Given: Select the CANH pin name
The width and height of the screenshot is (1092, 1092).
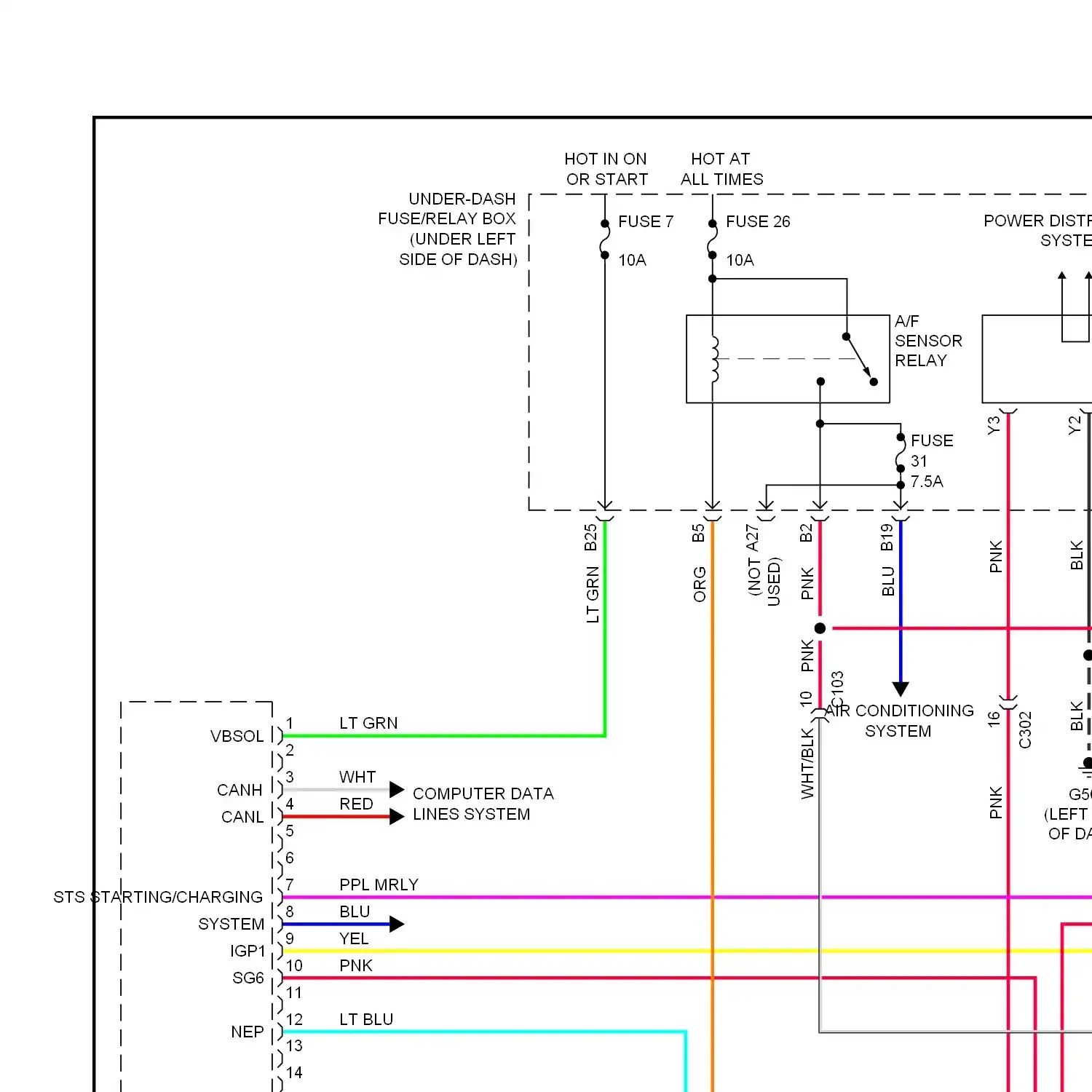Looking at the screenshot, I should tap(240, 790).
